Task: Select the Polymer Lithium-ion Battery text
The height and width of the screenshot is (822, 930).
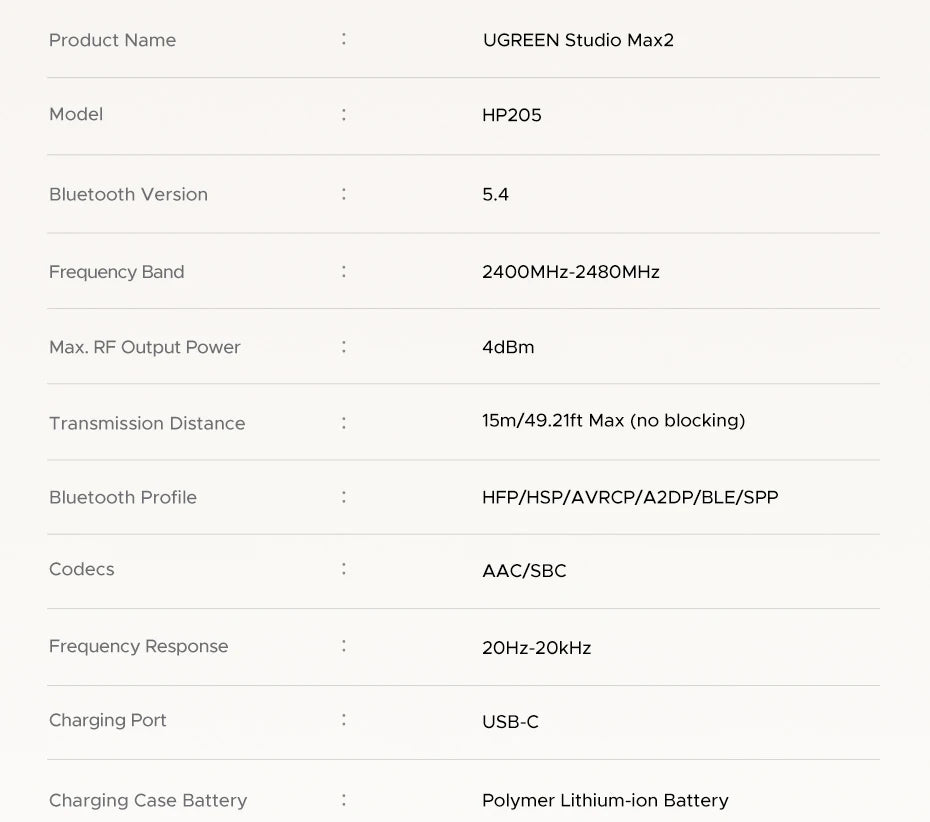Action: [x=605, y=800]
